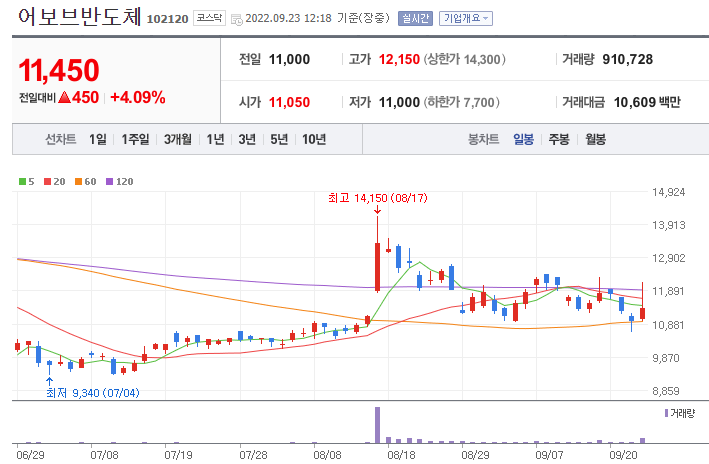Click the 하한가 7,700 text
This screenshot has height=464, width=709.
coord(461,102)
